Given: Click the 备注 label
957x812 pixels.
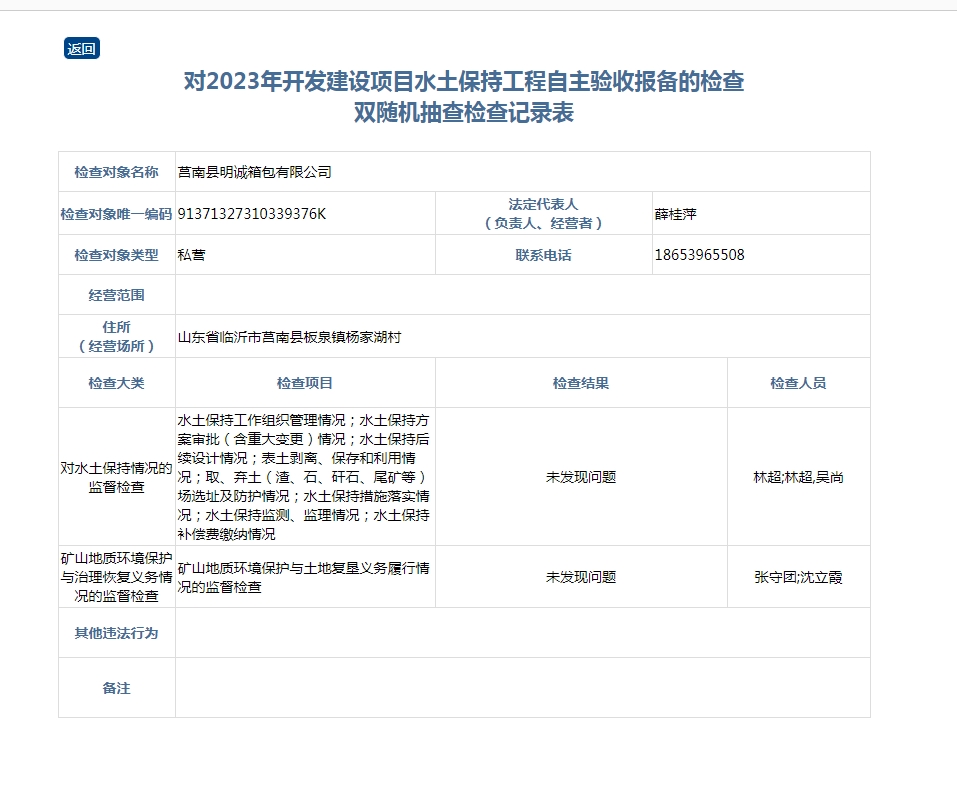Looking at the screenshot, I should click(x=117, y=689).
